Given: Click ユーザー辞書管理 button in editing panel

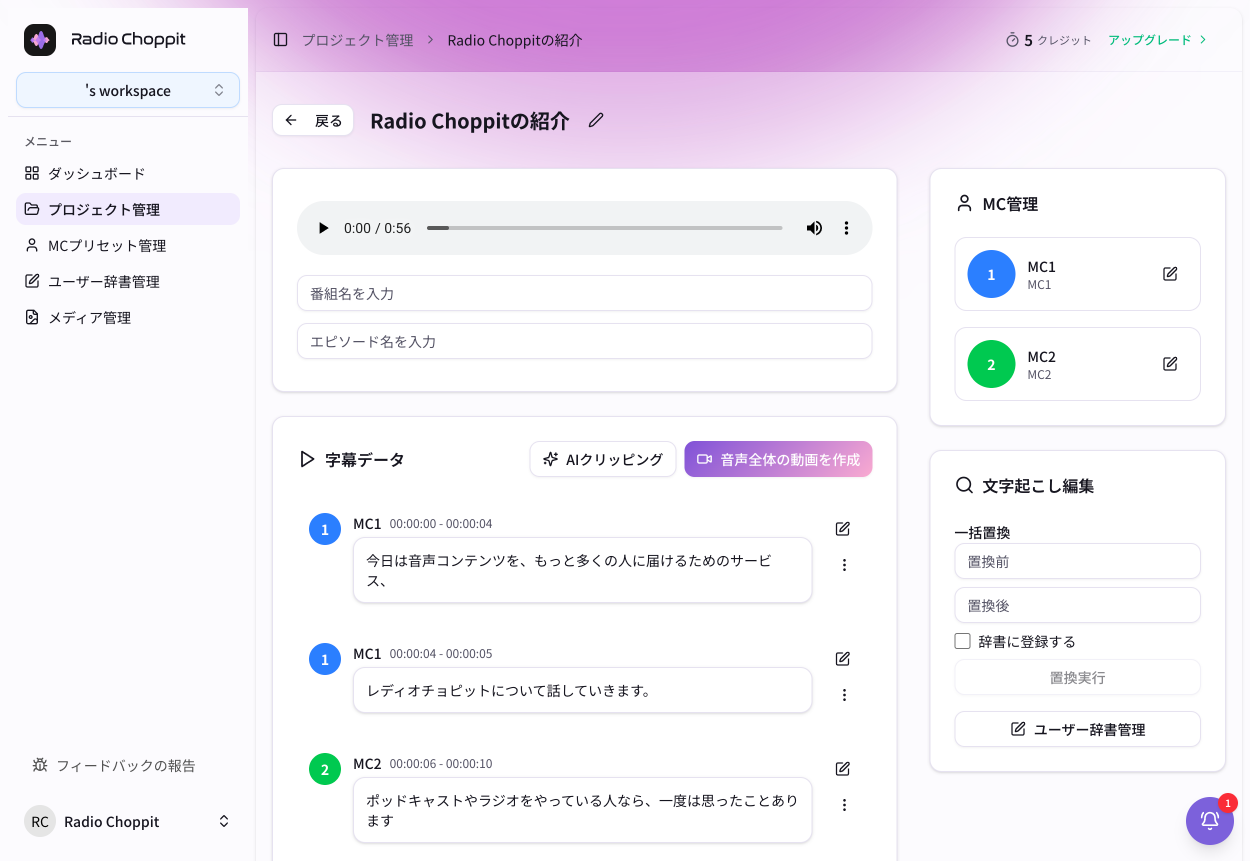Looking at the screenshot, I should 1077,729.
